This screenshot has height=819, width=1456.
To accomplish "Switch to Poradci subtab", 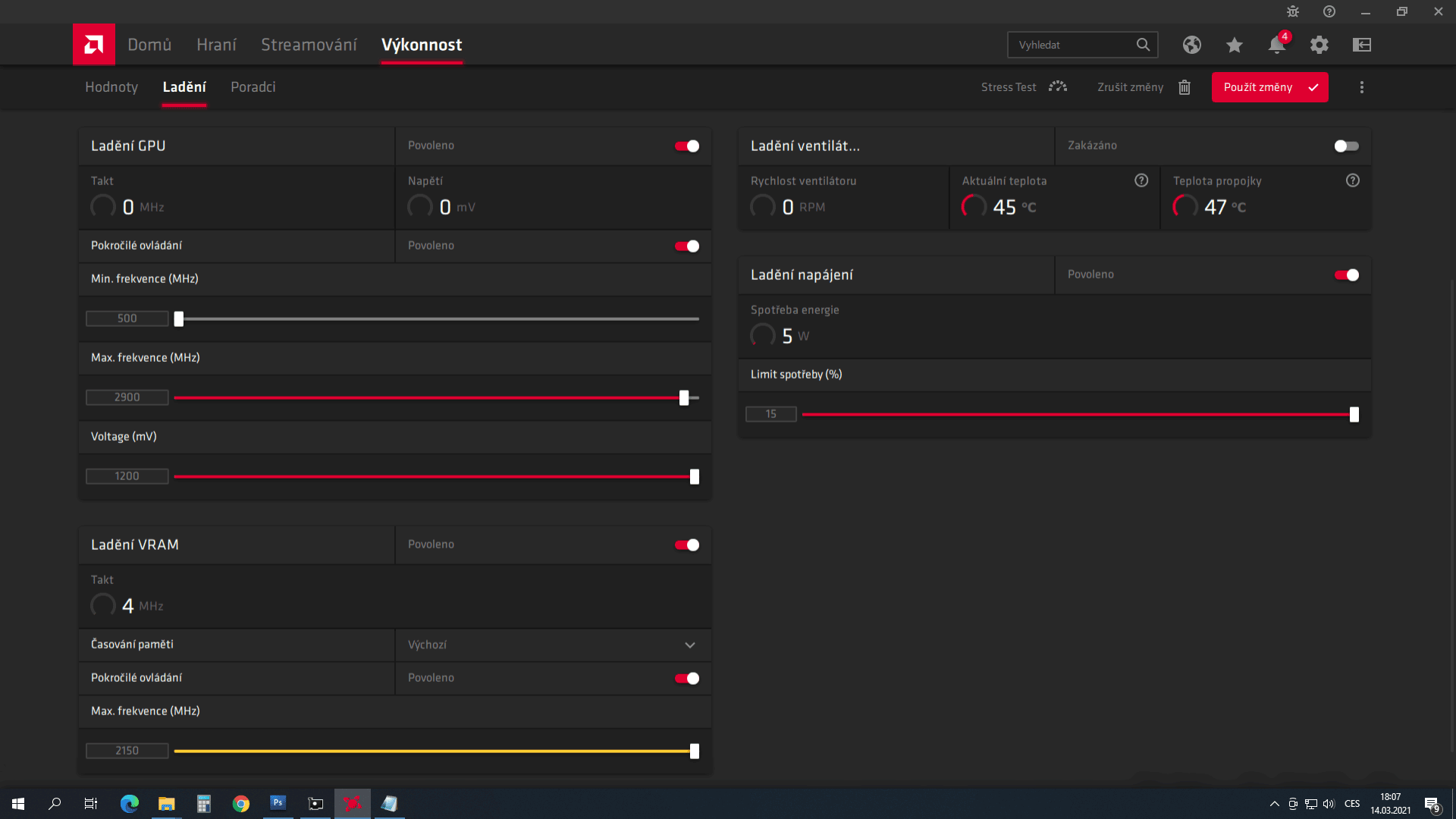I will click(253, 87).
